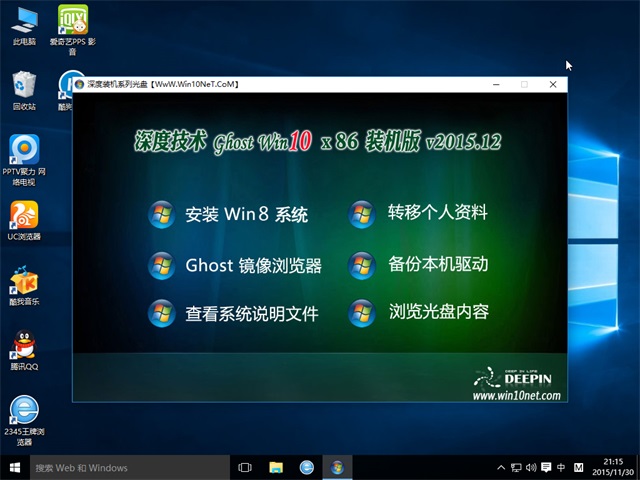Select 查看系统说明文件 entry
Viewport: 640px width, 480px height.
[251, 314]
